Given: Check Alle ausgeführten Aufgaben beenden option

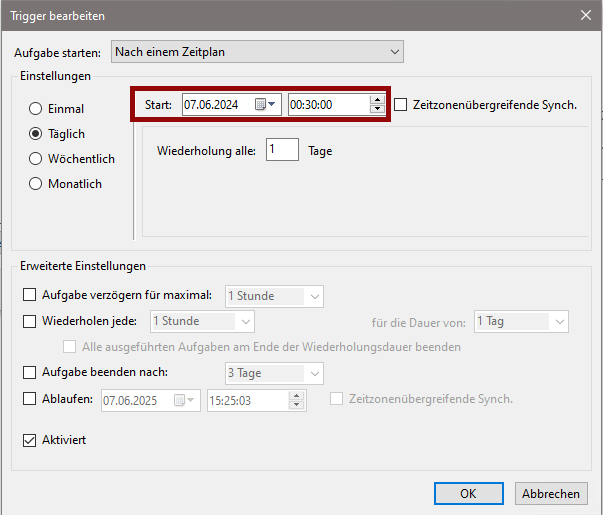Looking at the screenshot, I should pyautogui.click(x=70, y=347).
